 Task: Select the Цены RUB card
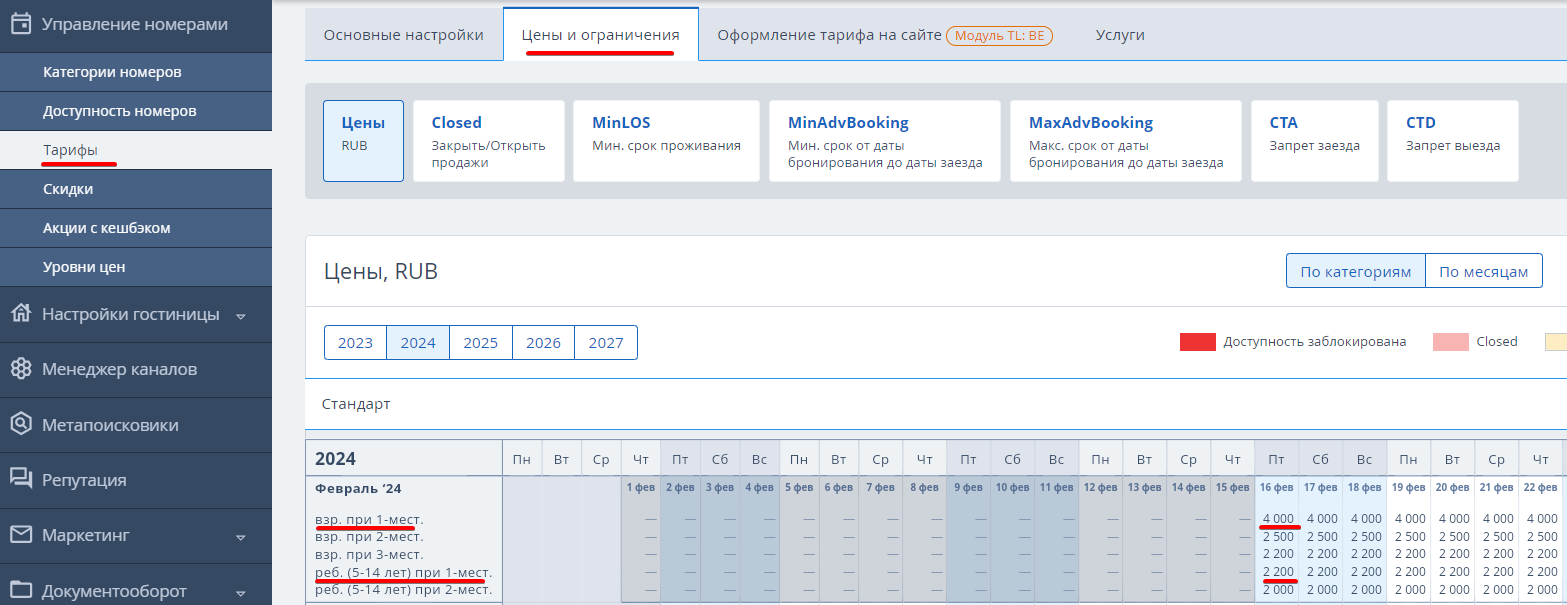(364, 141)
